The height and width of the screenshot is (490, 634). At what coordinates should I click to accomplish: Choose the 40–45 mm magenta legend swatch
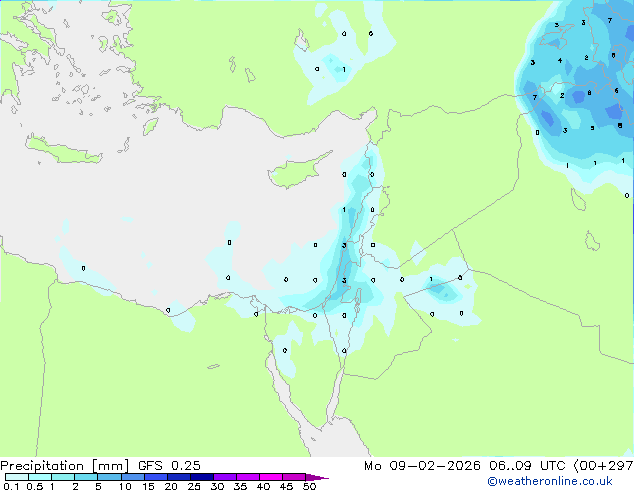271,477
